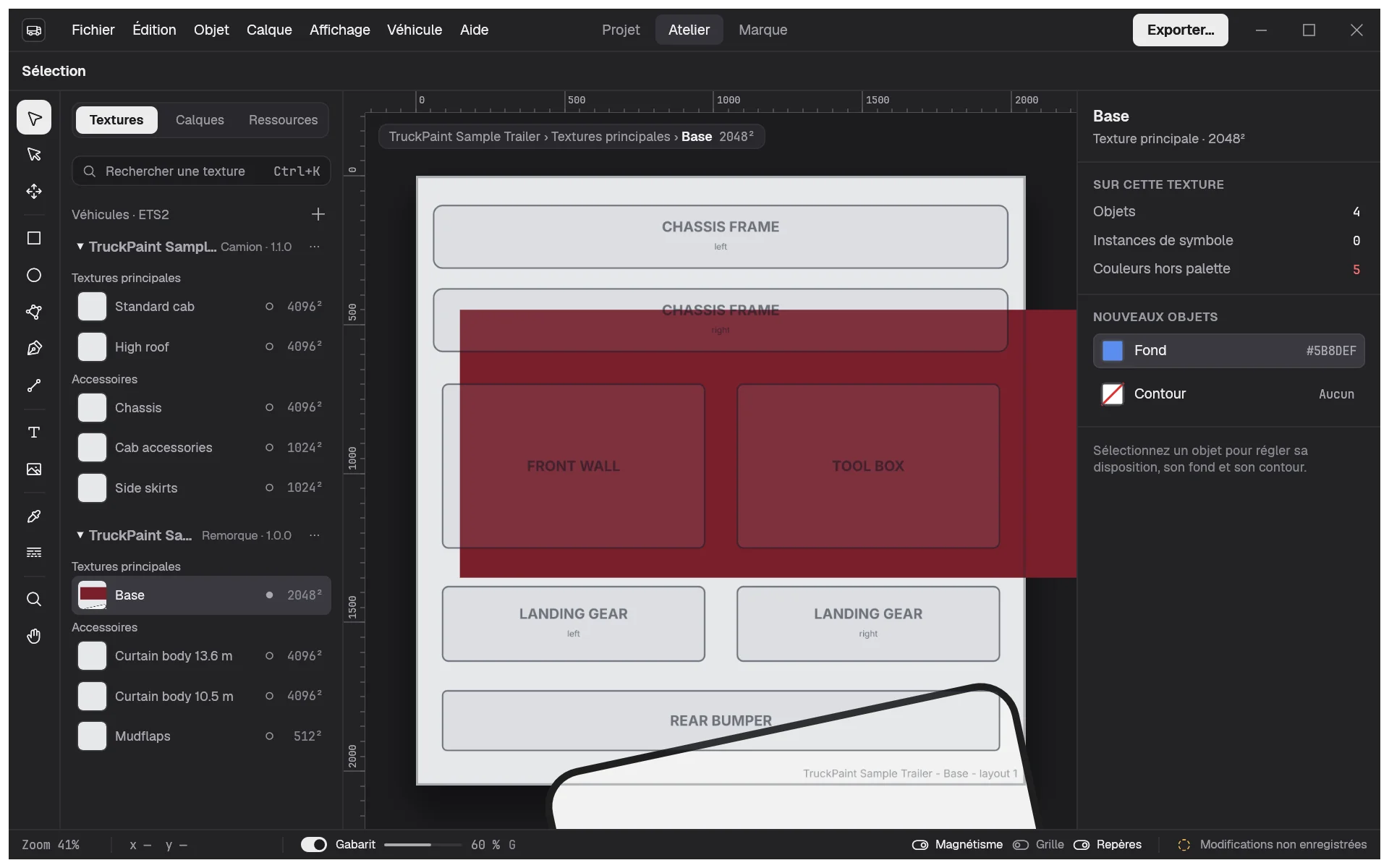Toggle the Gabarit switch
The width and height of the screenshot is (1389, 868).
(x=314, y=844)
